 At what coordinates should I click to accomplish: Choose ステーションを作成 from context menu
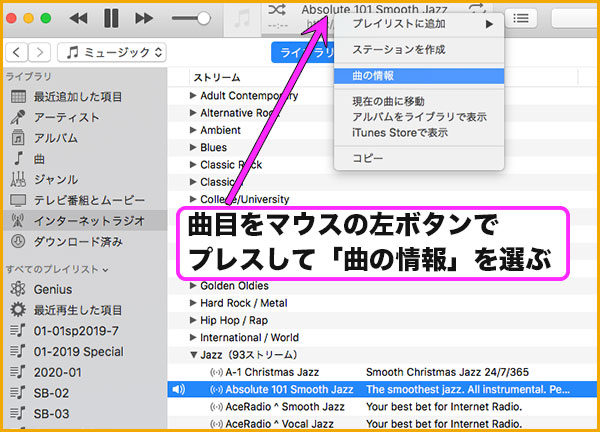click(419, 50)
